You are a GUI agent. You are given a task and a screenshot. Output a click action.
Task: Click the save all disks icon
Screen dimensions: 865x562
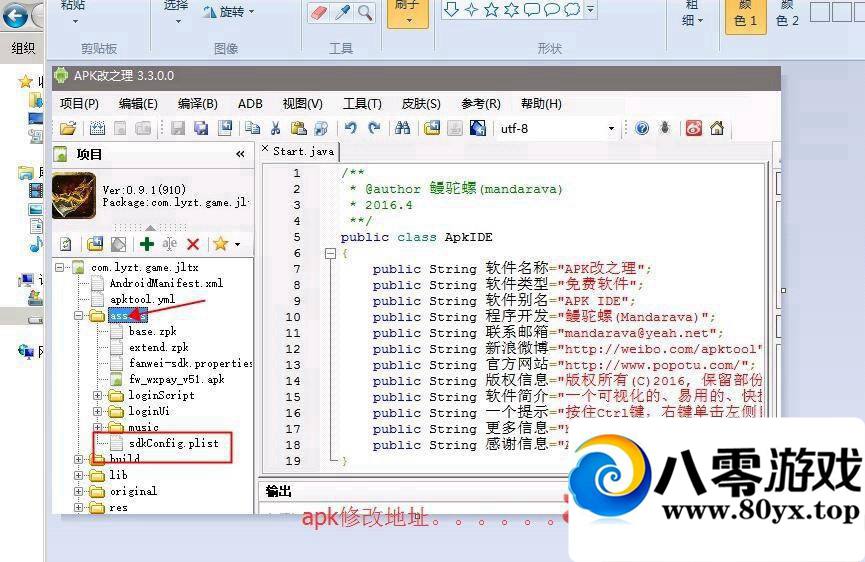201,129
